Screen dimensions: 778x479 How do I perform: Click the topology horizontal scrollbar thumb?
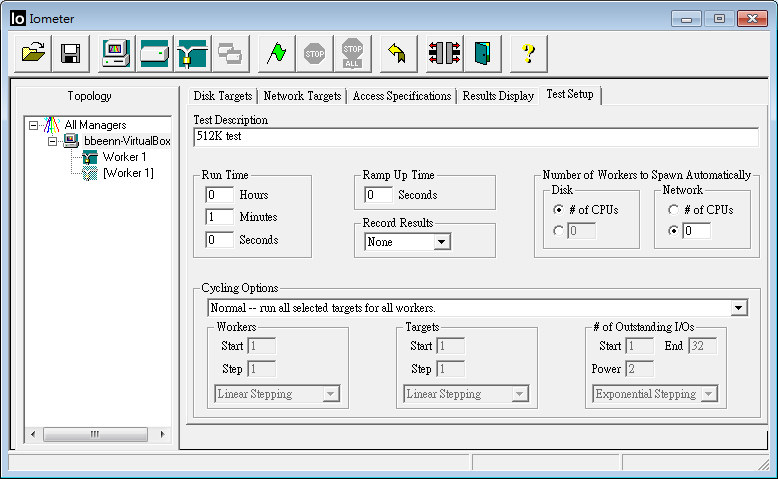[x=95, y=434]
